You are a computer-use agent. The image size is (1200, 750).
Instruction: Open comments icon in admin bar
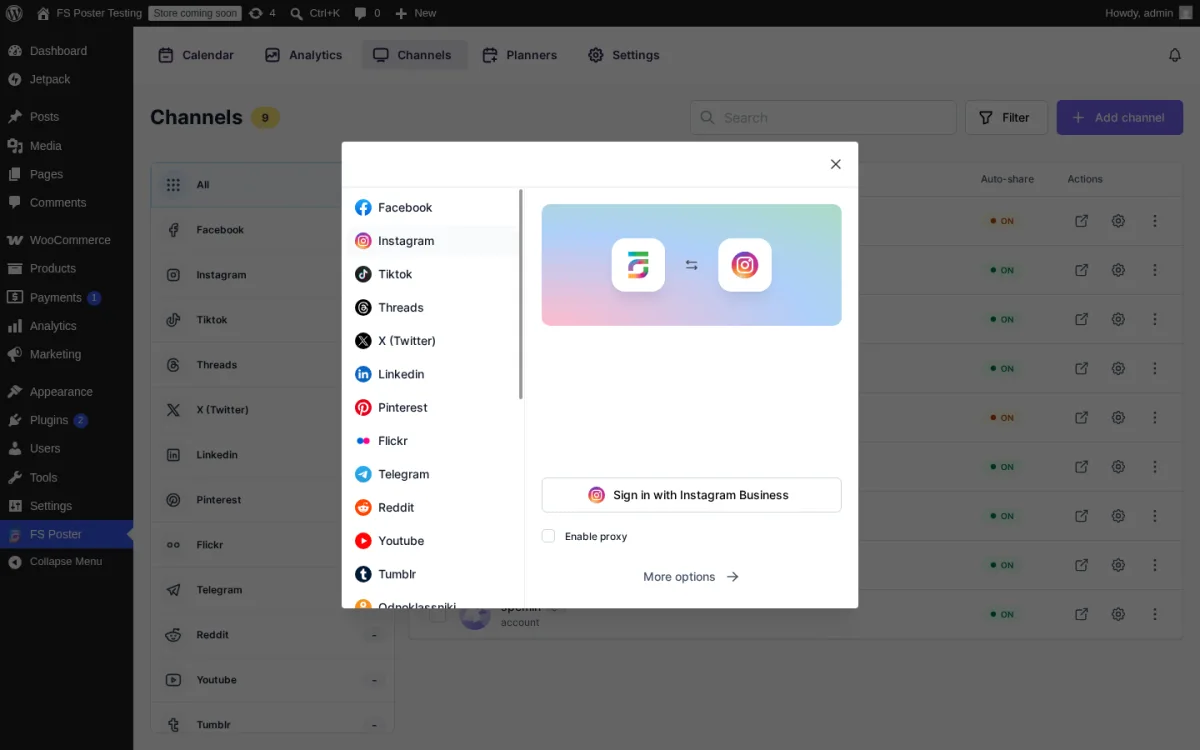365,13
